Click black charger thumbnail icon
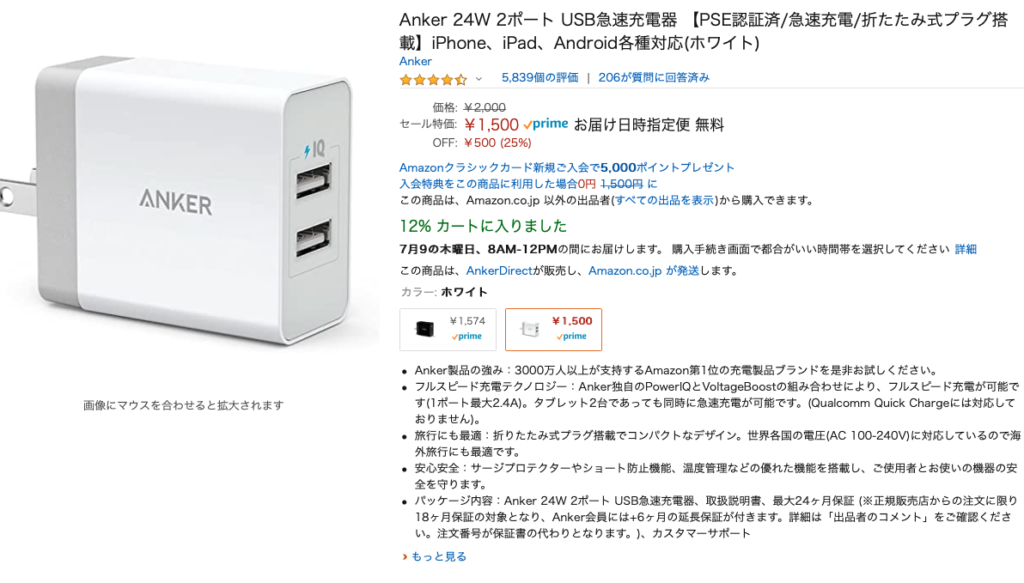Viewport: 1024px width, 583px height. pyautogui.click(x=425, y=329)
